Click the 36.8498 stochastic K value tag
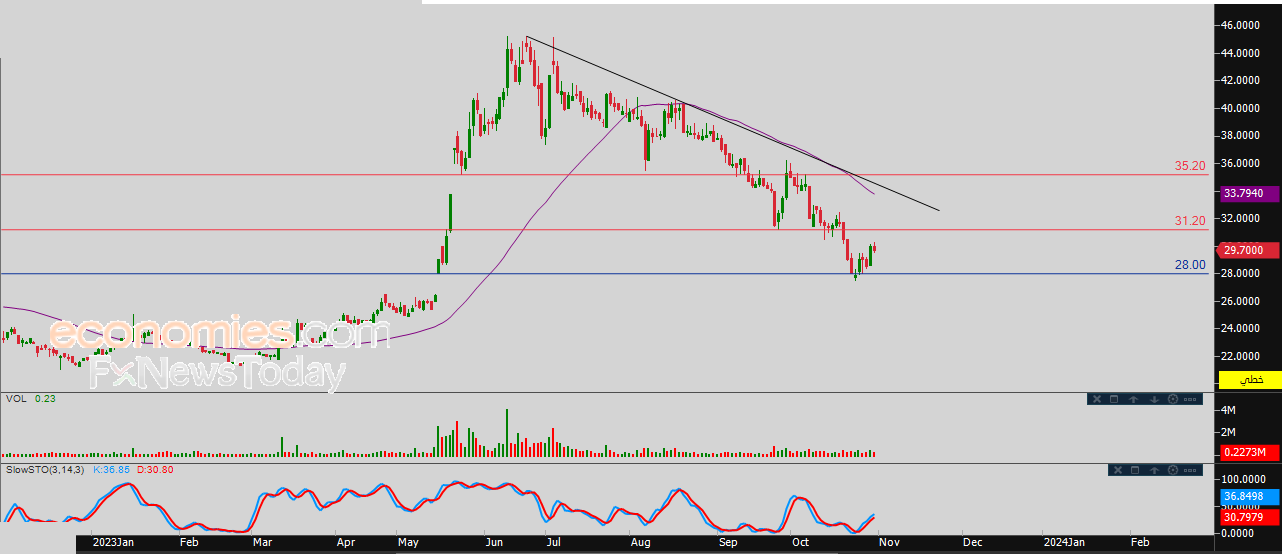This screenshot has width=1282, height=554. (1250, 496)
